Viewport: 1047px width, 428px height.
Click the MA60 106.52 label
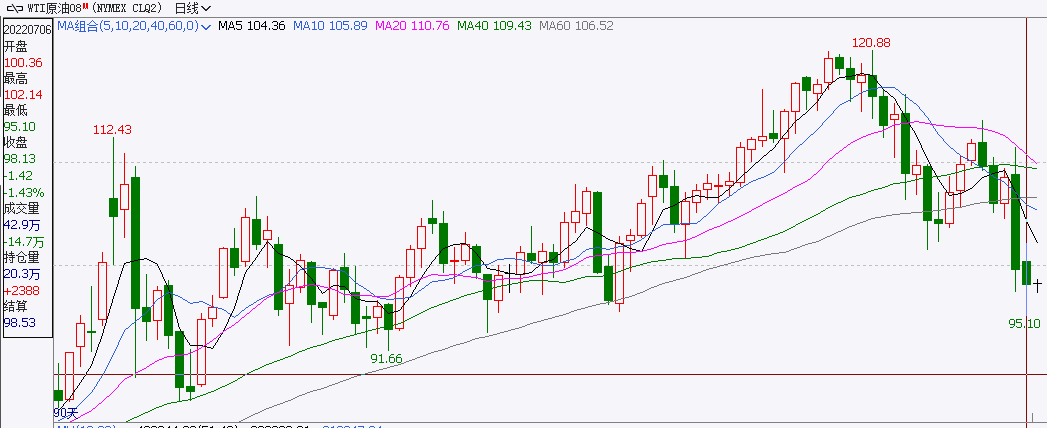pyautogui.click(x=576, y=26)
